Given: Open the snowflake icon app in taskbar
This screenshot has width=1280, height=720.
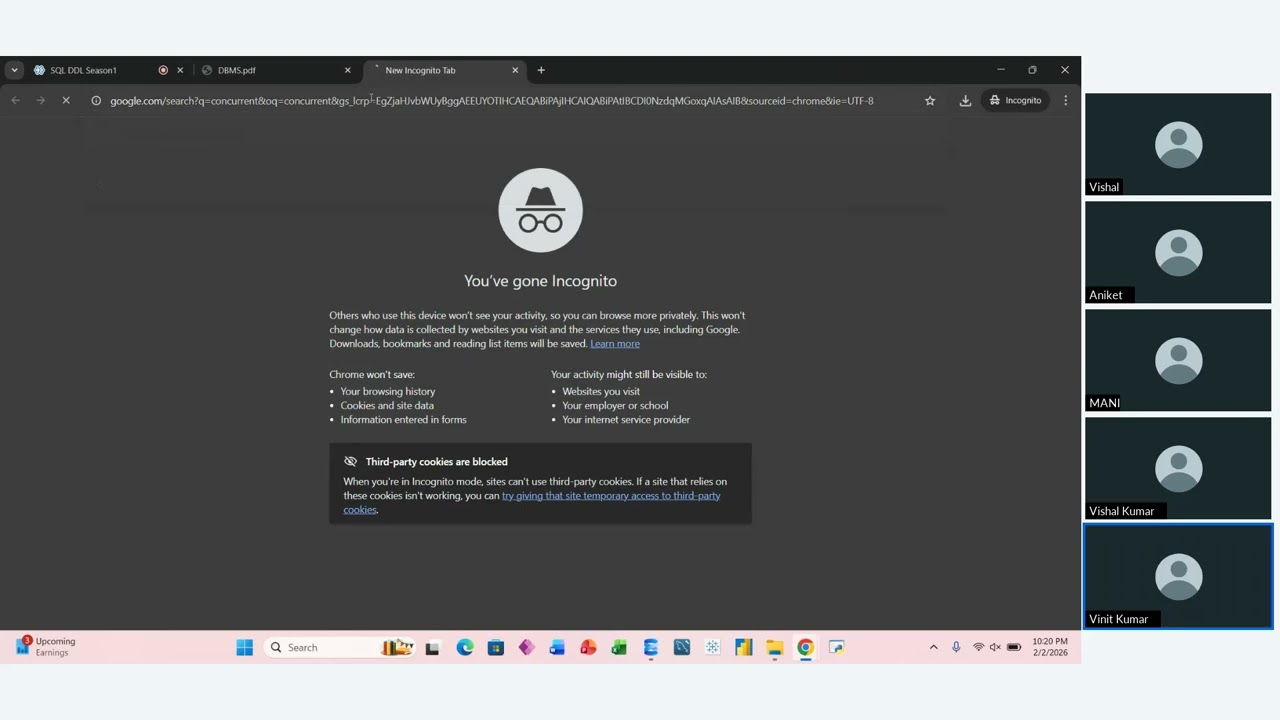Looking at the screenshot, I should pos(712,647).
